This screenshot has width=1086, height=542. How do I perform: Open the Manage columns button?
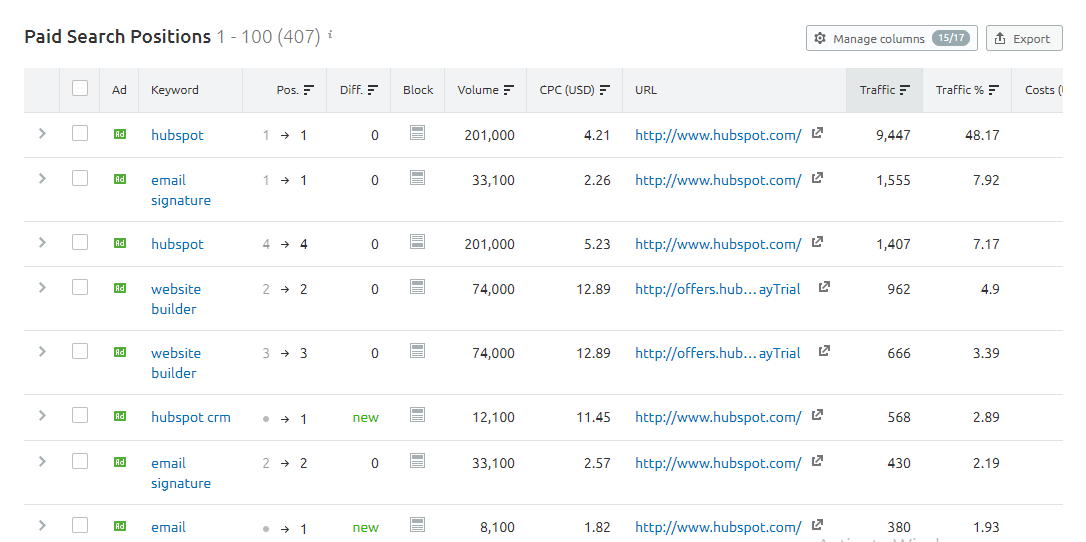(891, 39)
